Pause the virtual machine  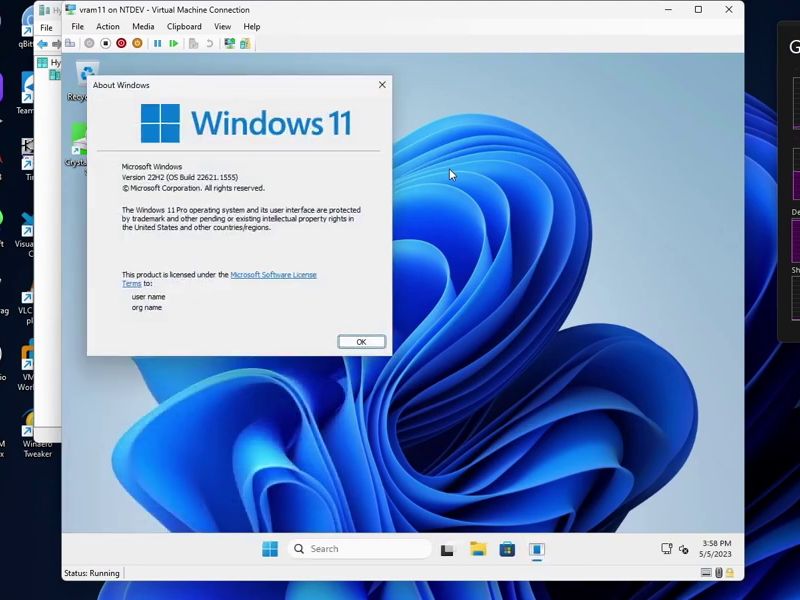158,44
